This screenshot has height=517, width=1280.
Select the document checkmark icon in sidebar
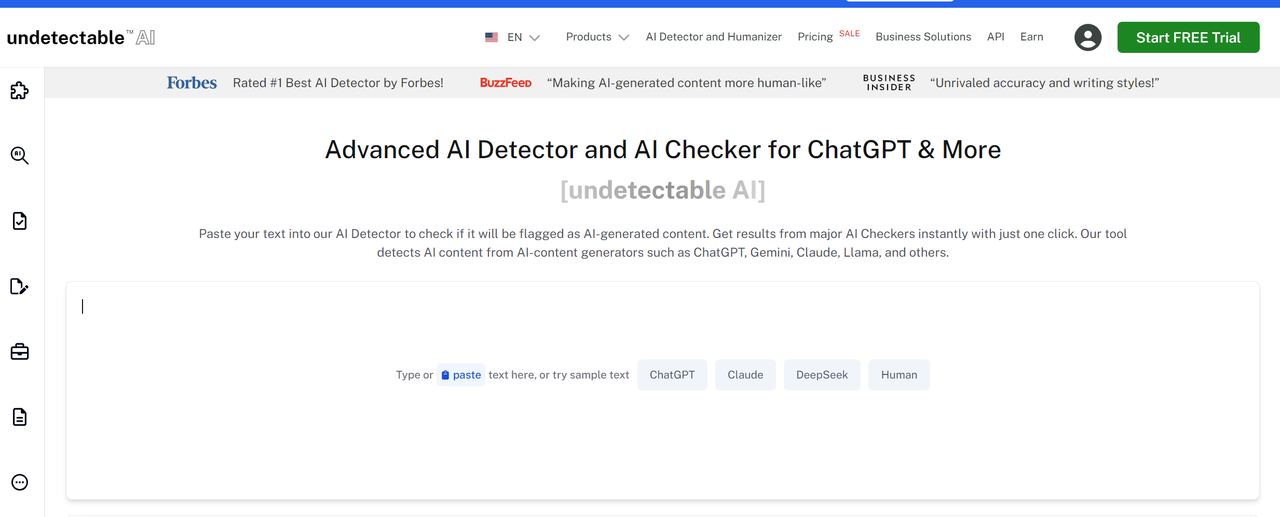point(19,221)
